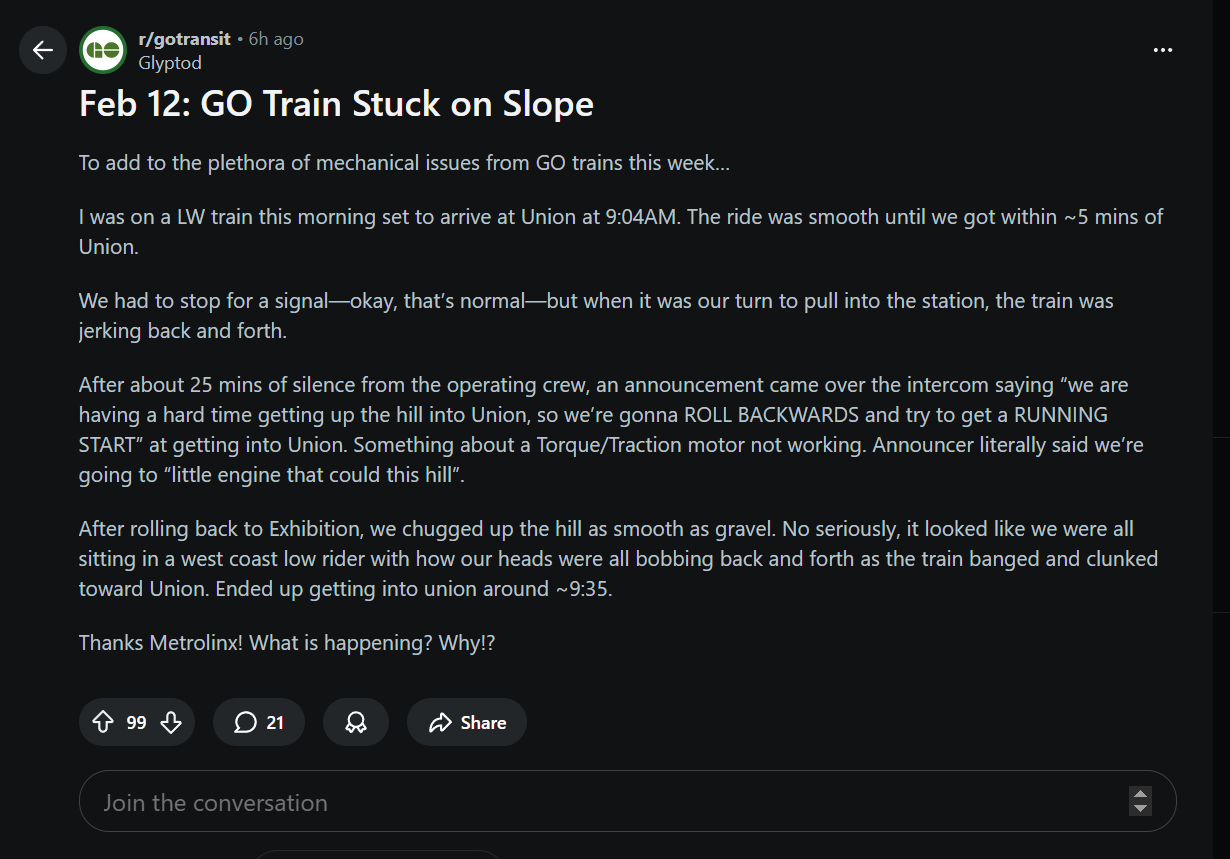This screenshot has width=1230, height=859.
Task: Click the 99 vote count
Action: pyautogui.click(x=137, y=723)
